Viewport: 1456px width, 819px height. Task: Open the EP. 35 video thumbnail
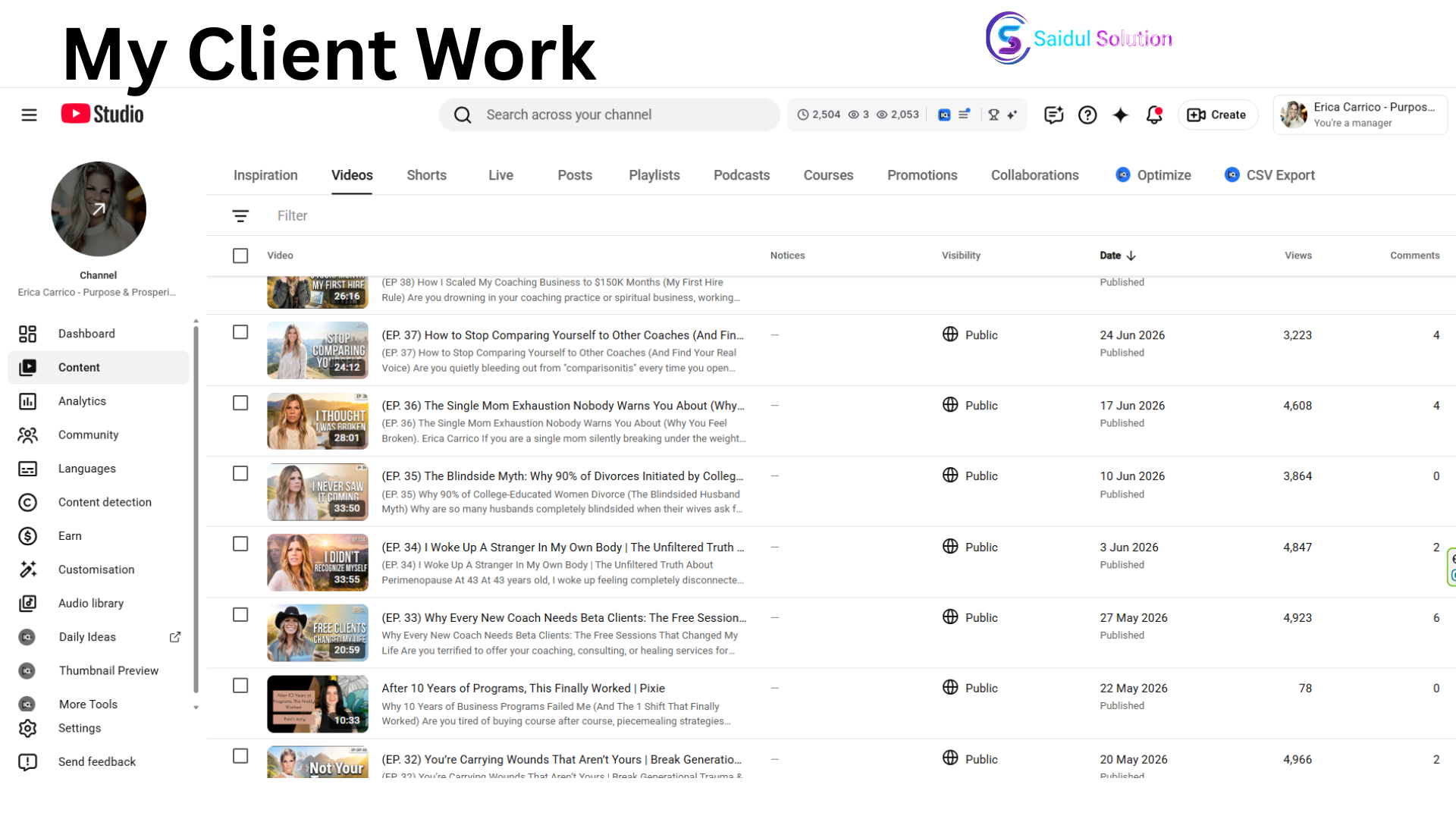(318, 492)
